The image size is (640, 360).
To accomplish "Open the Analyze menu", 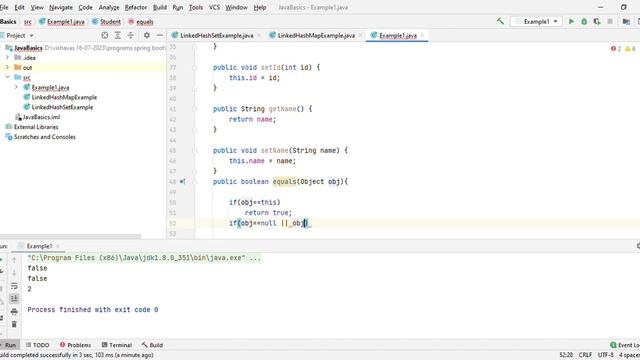I will [x=109, y=7].
